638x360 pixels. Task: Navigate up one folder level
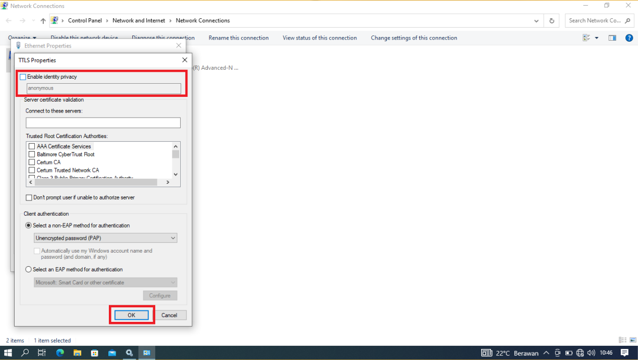(43, 21)
